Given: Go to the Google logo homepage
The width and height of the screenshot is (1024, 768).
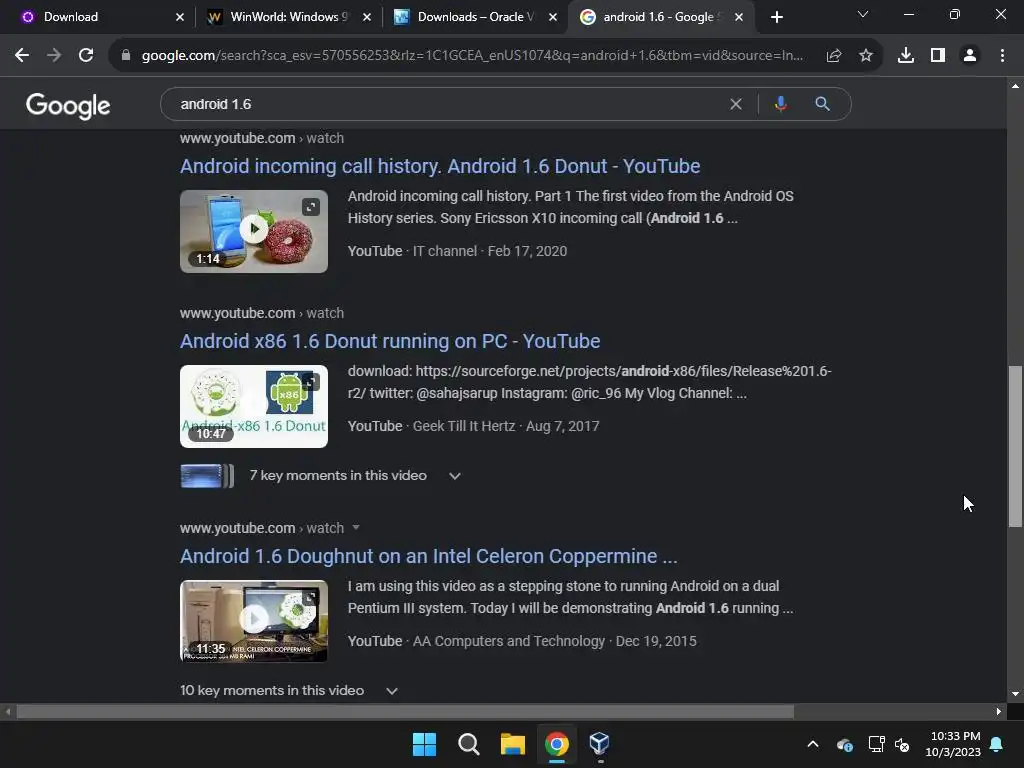Looking at the screenshot, I should (x=68, y=105).
